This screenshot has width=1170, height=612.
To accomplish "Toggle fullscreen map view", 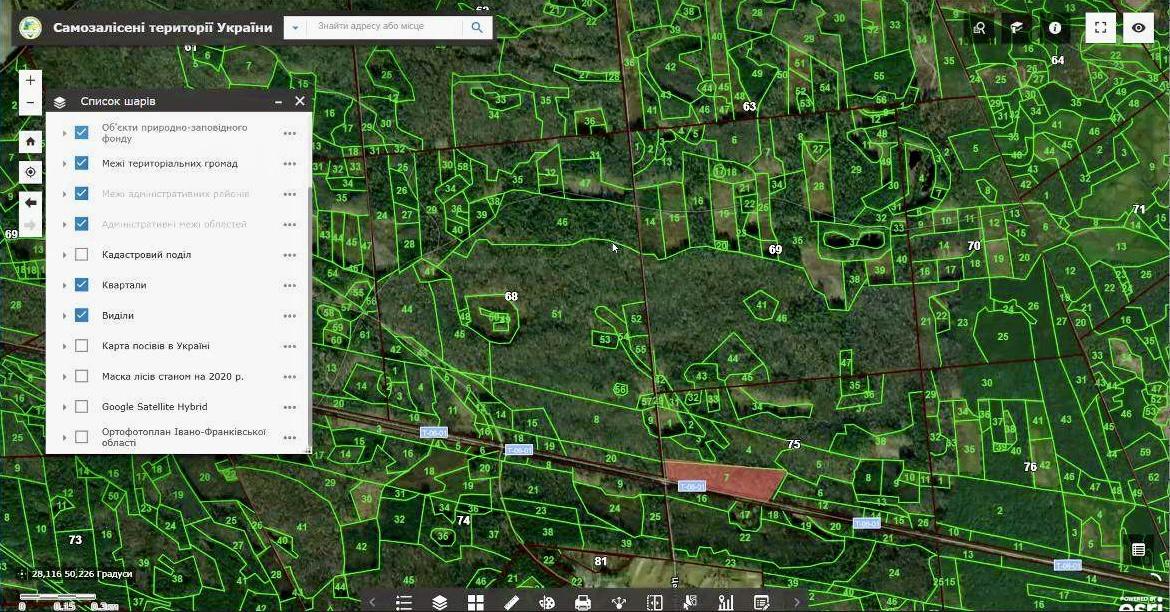I will tap(1100, 28).
